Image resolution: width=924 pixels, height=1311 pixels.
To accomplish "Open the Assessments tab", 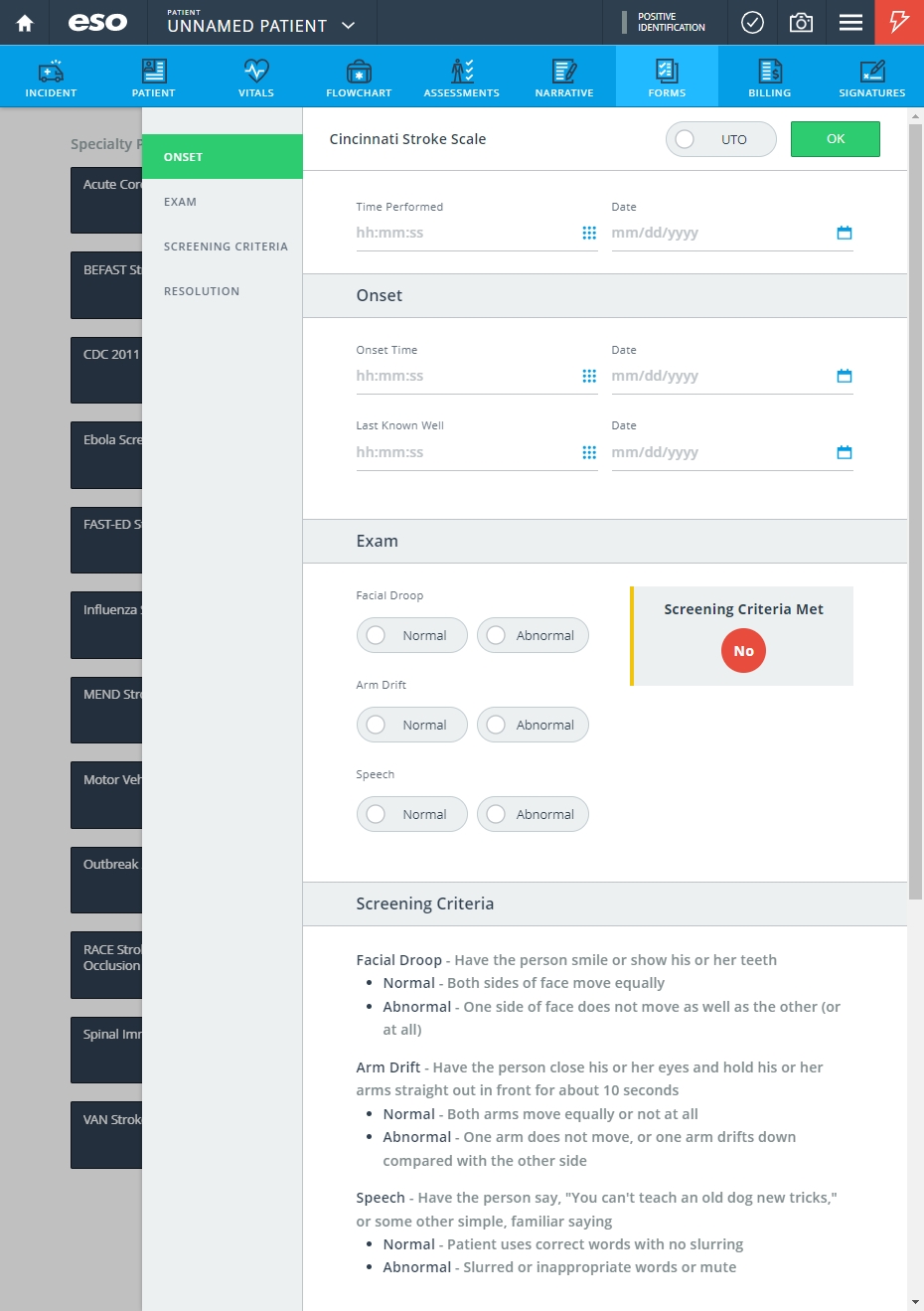I will pyautogui.click(x=462, y=77).
